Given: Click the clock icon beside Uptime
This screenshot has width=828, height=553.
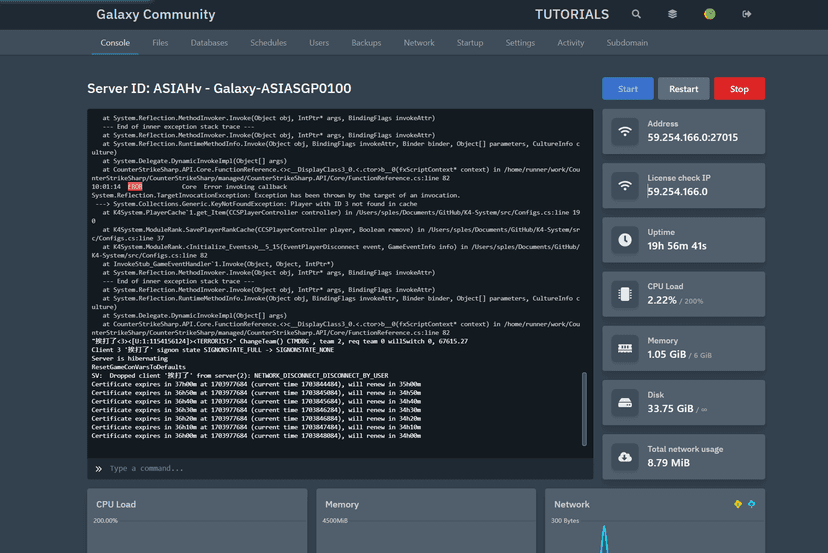Looking at the screenshot, I should (625, 240).
